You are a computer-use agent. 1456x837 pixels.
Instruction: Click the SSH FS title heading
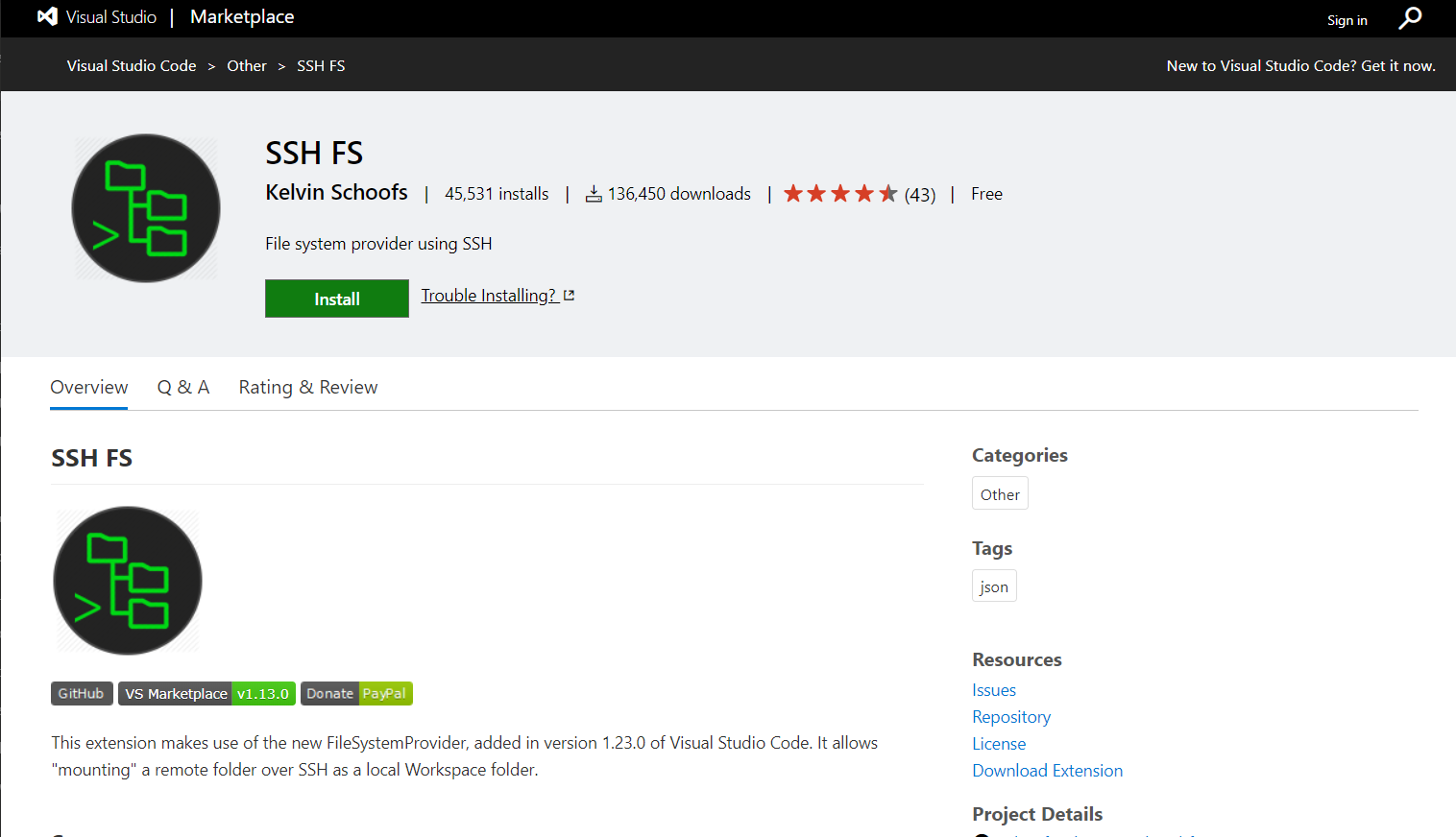[314, 153]
